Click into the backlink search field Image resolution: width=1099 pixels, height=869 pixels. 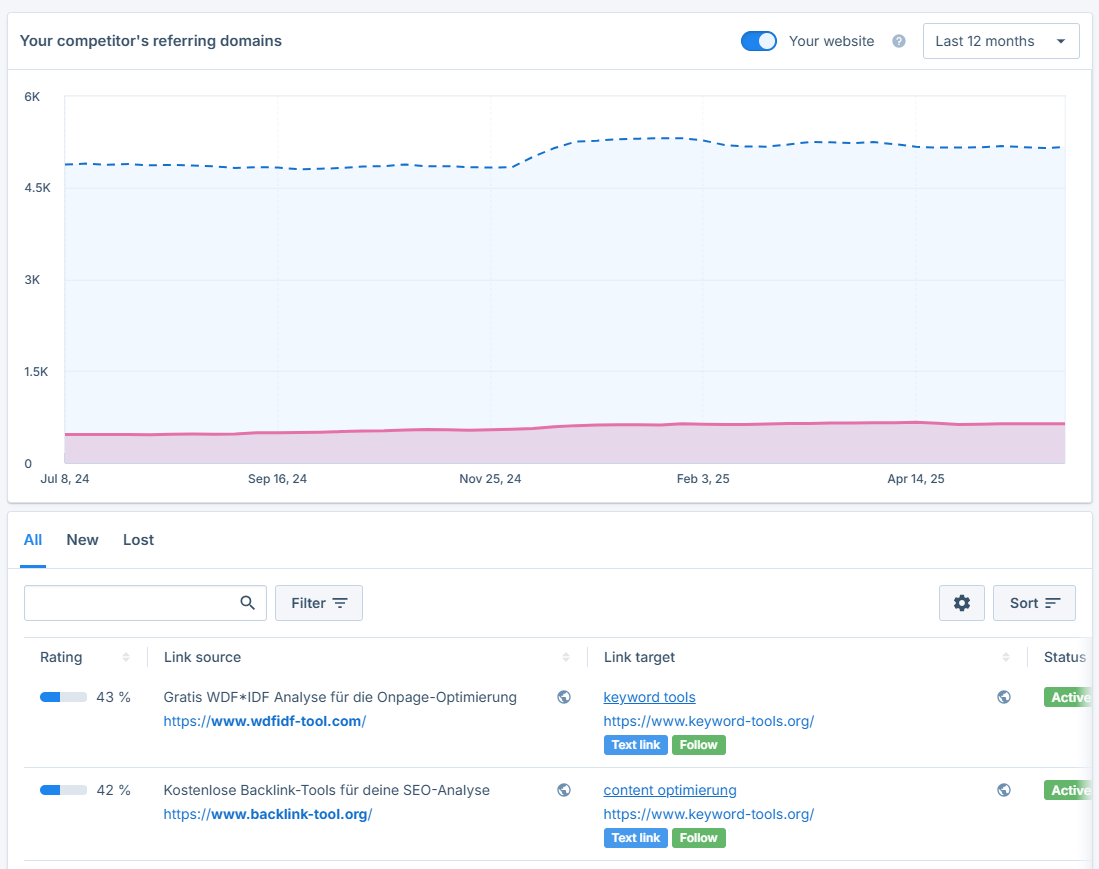[130, 603]
